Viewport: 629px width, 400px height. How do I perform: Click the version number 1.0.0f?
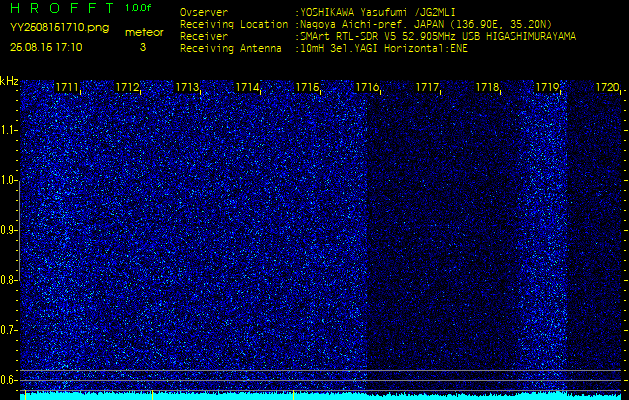tap(138, 8)
